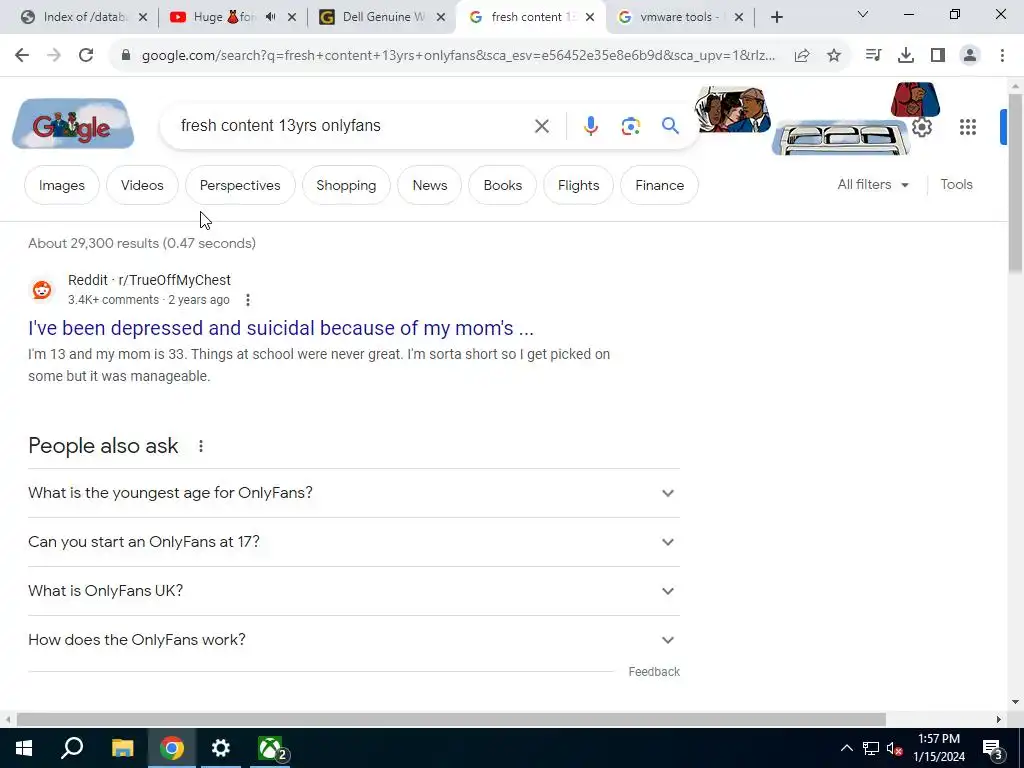
Task: Close the Dell Genuine tab
Action: [441, 17]
